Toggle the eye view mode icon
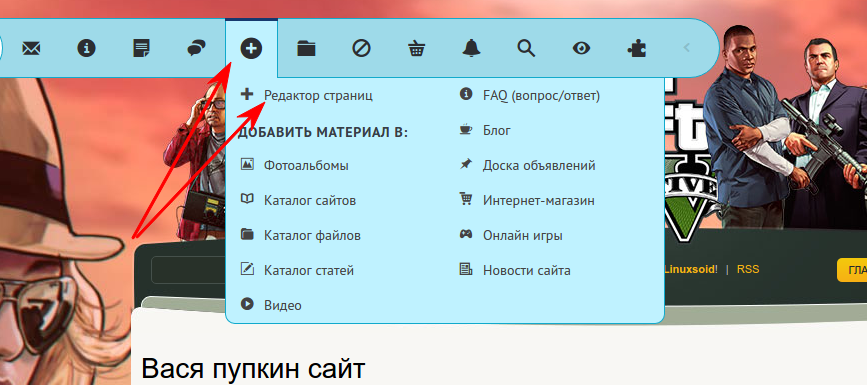The height and width of the screenshot is (385, 867). click(x=581, y=49)
